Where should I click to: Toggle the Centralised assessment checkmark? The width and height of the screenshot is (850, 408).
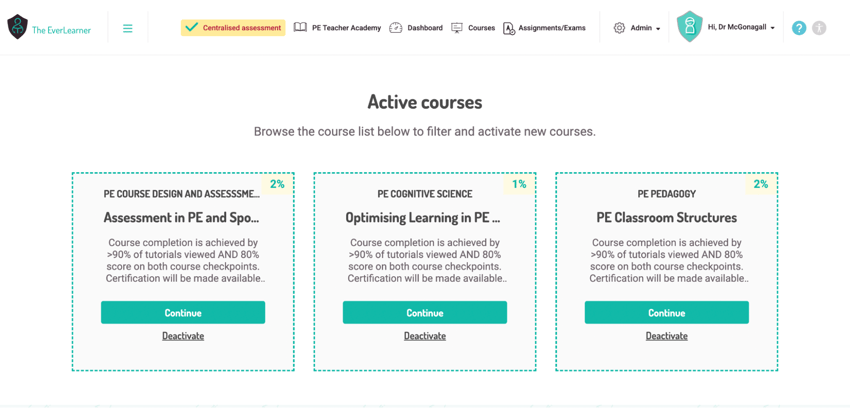pyautogui.click(x=191, y=28)
